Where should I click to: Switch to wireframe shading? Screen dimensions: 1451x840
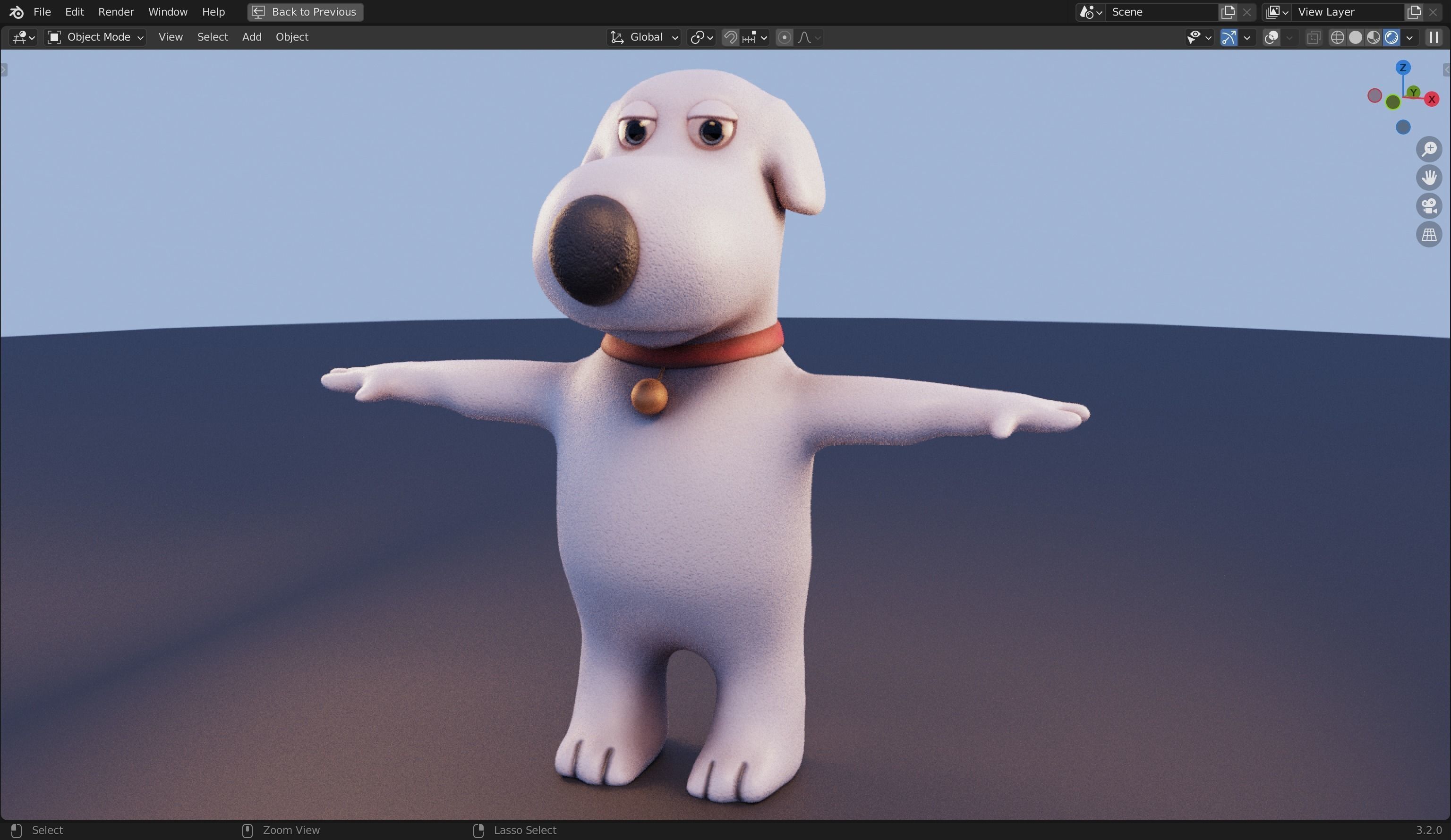[x=1338, y=37]
